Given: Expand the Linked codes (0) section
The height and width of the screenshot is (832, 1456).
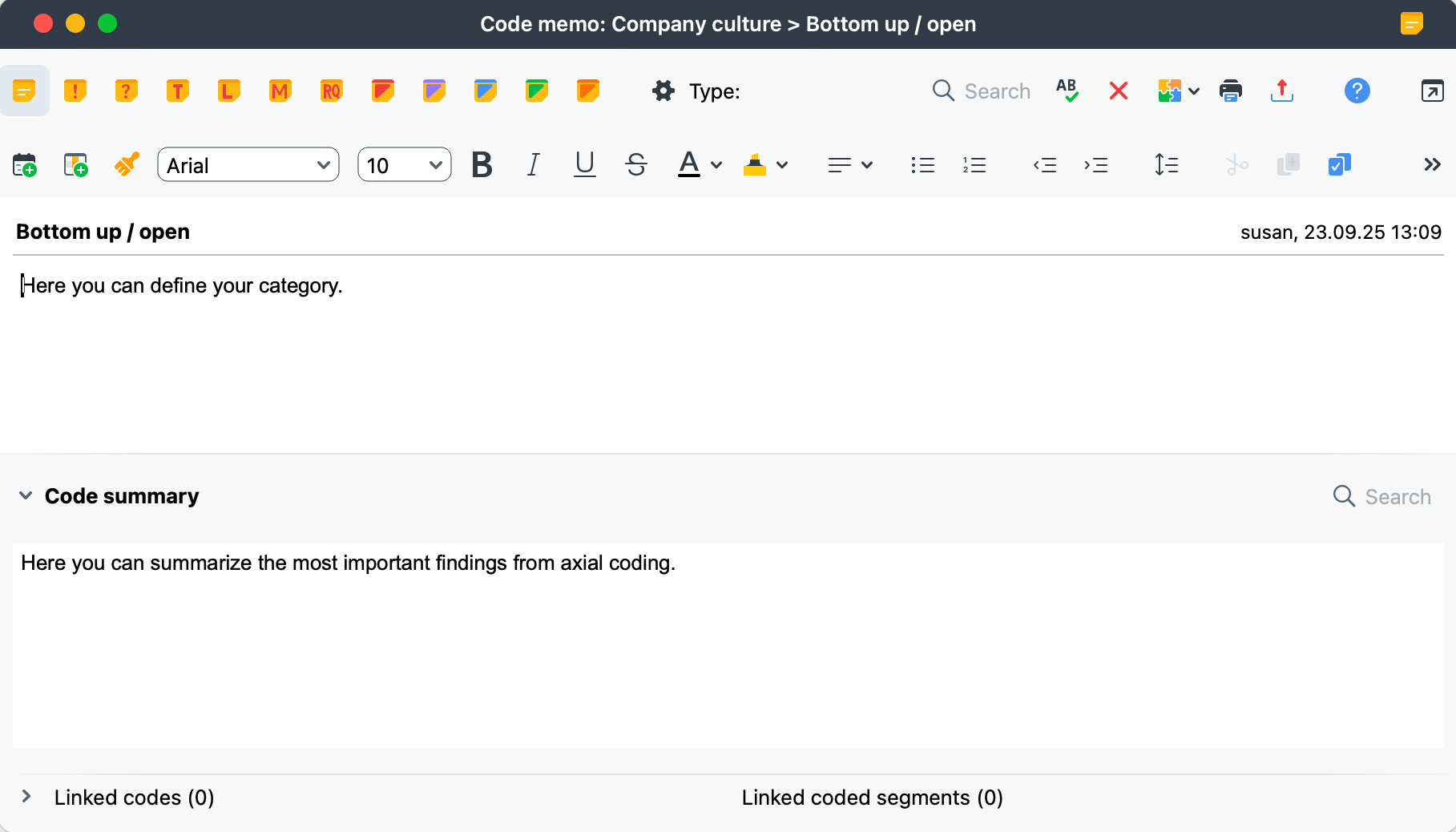Looking at the screenshot, I should [x=26, y=797].
